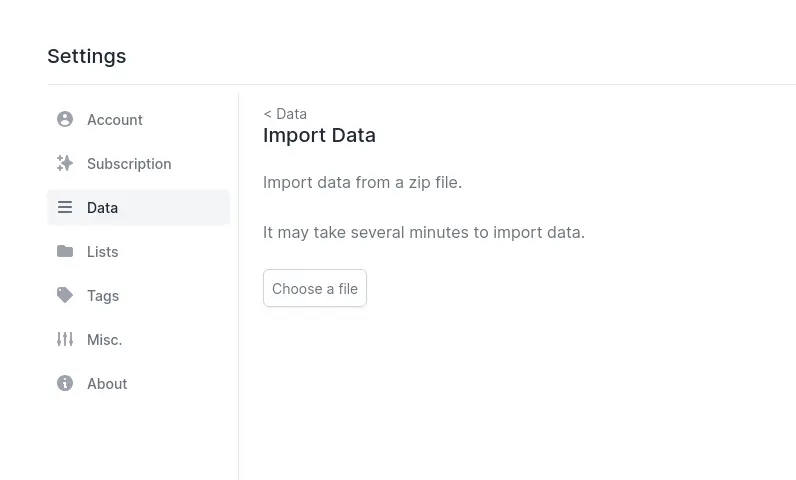Click the Misc. sliders icon
Screen dimensions: 796x480
coord(65,339)
